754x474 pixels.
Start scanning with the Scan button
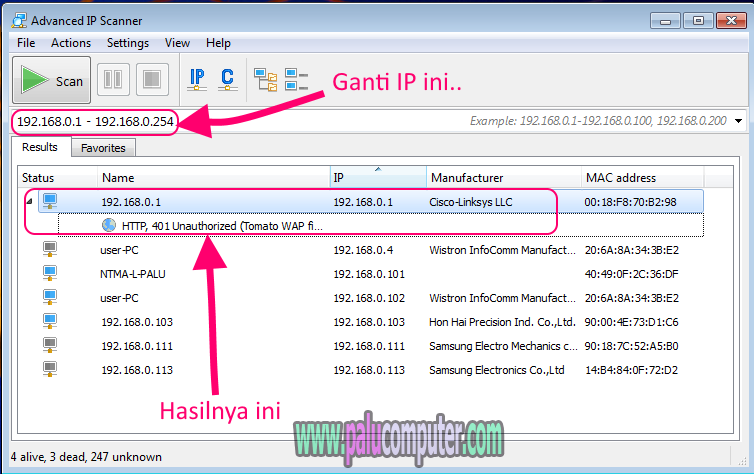[52, 80]
